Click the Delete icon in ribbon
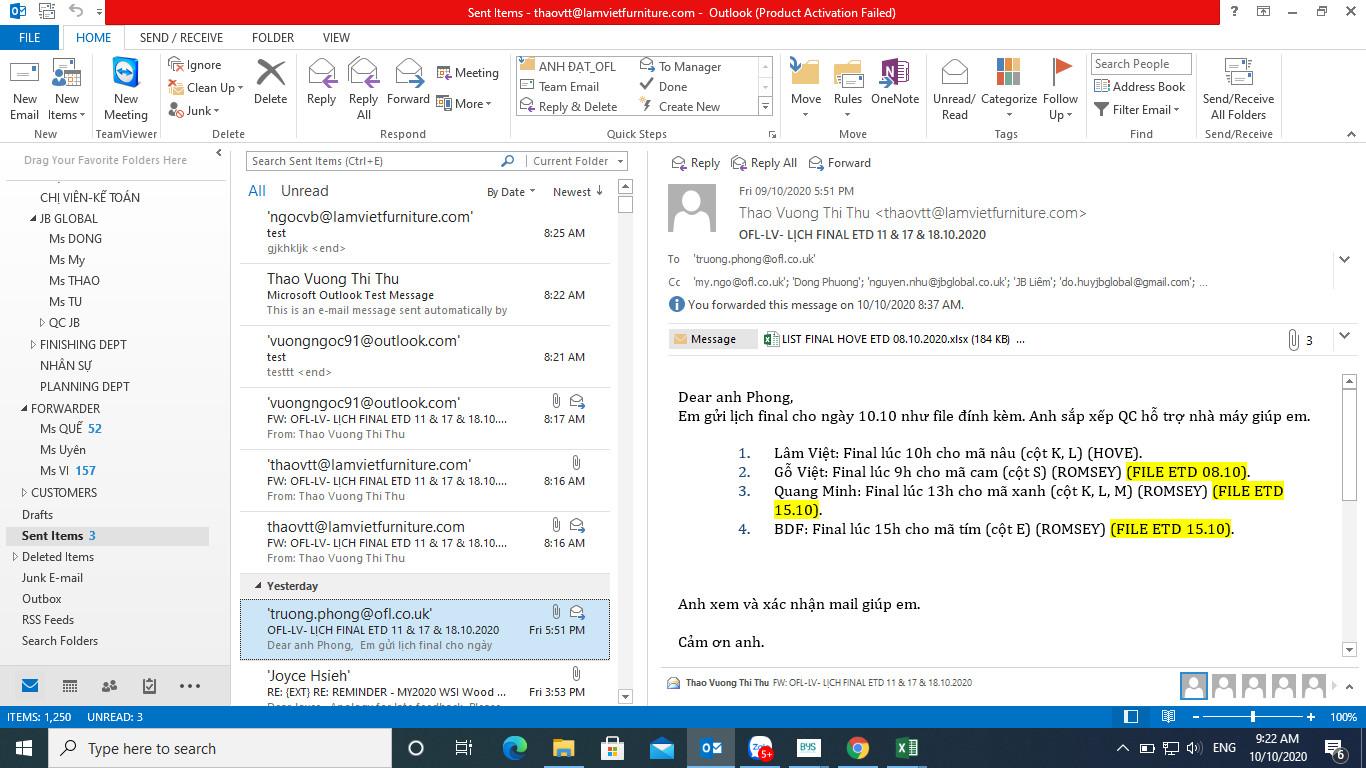1366x768 pixels. [x=270, y=82]
